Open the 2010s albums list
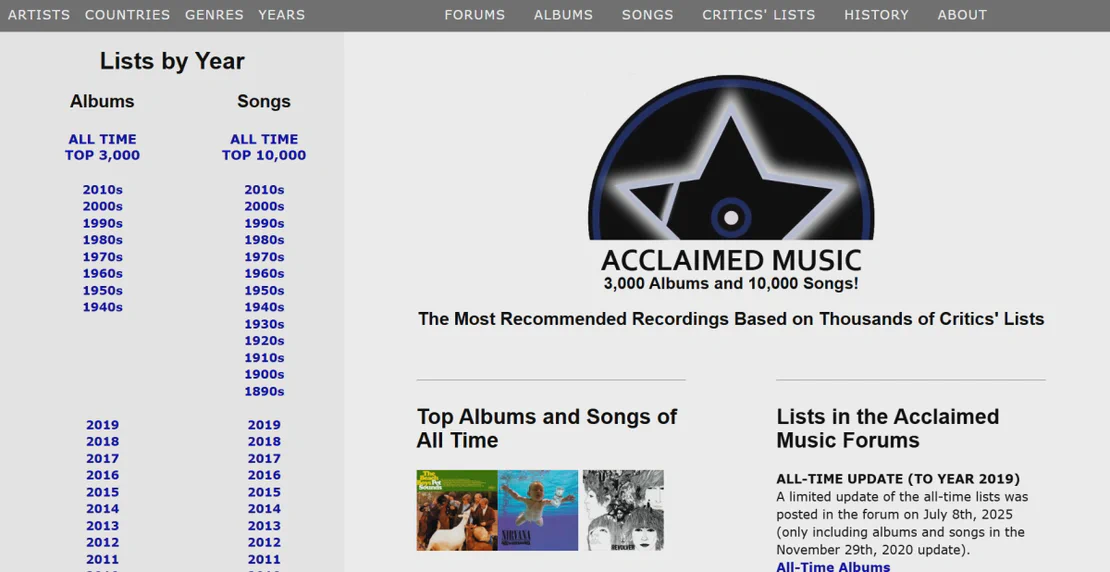1110x572 pixels. click(103, 190)
